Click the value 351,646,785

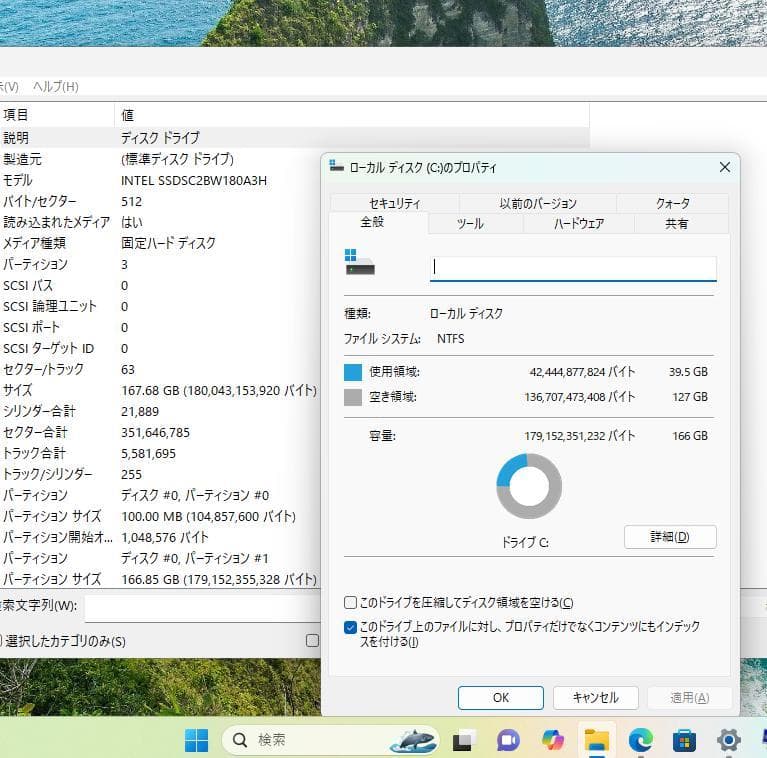click(155, 432)
